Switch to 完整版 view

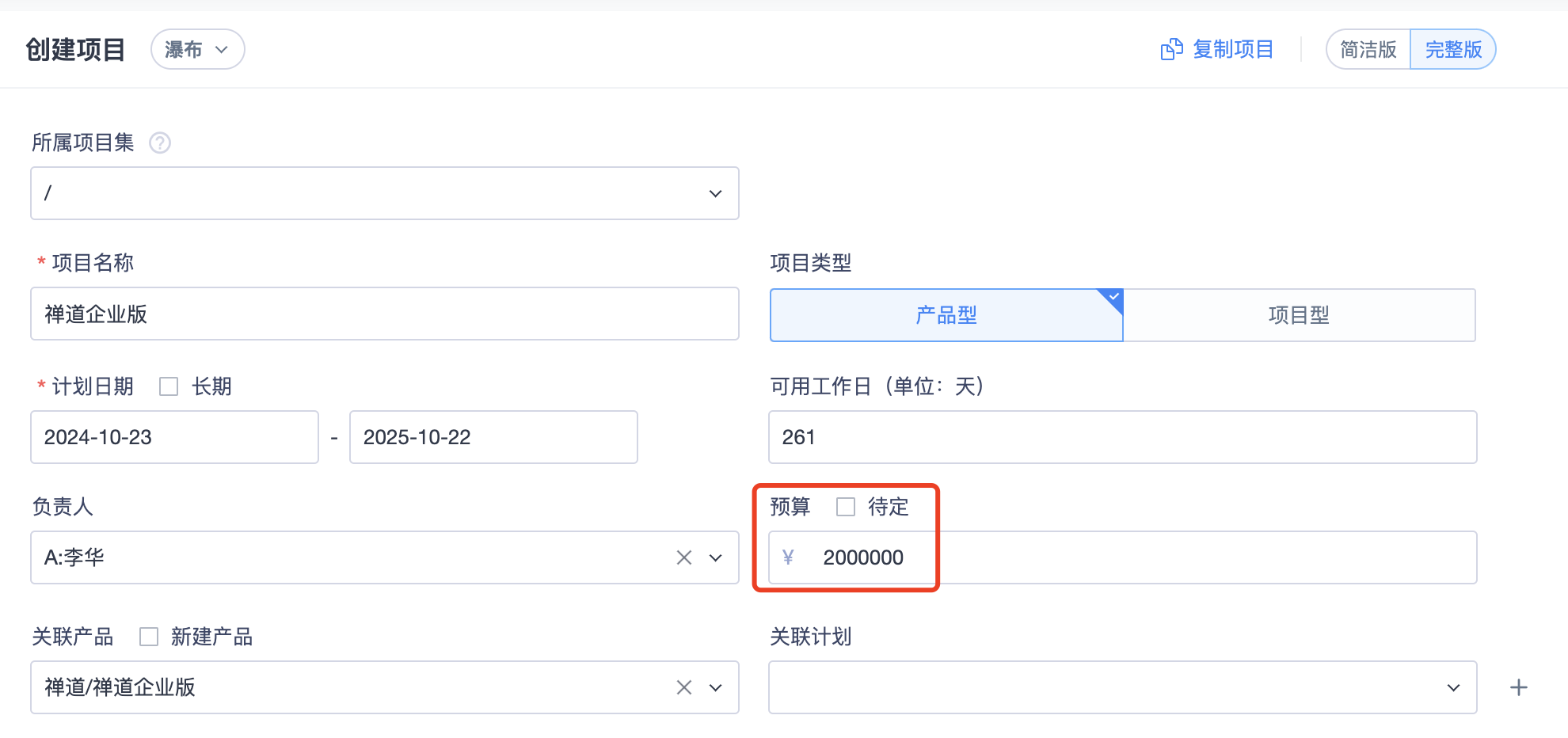tap(1453, 50)
